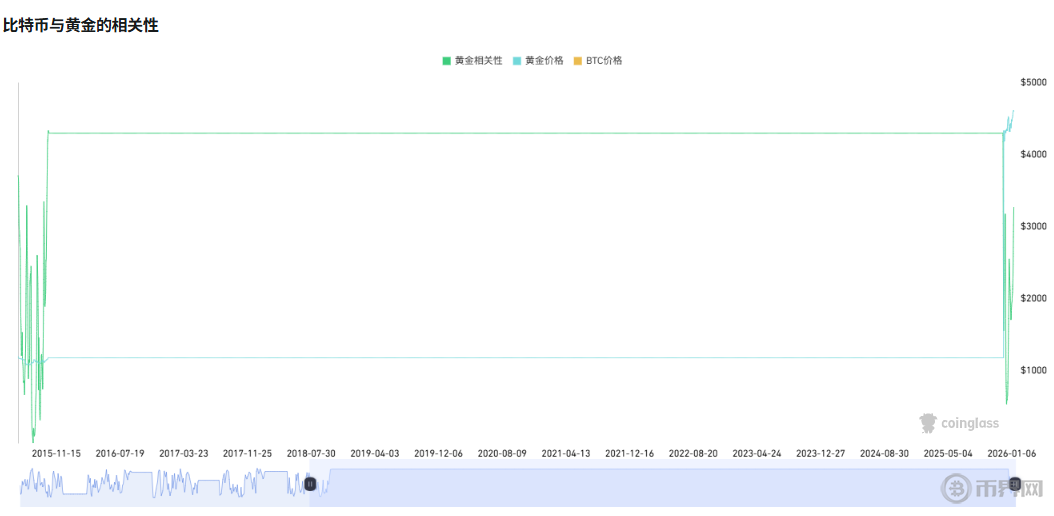Click the 2018-07-30 date axis label
This screenshot has width=1054, height=516.
311,453
